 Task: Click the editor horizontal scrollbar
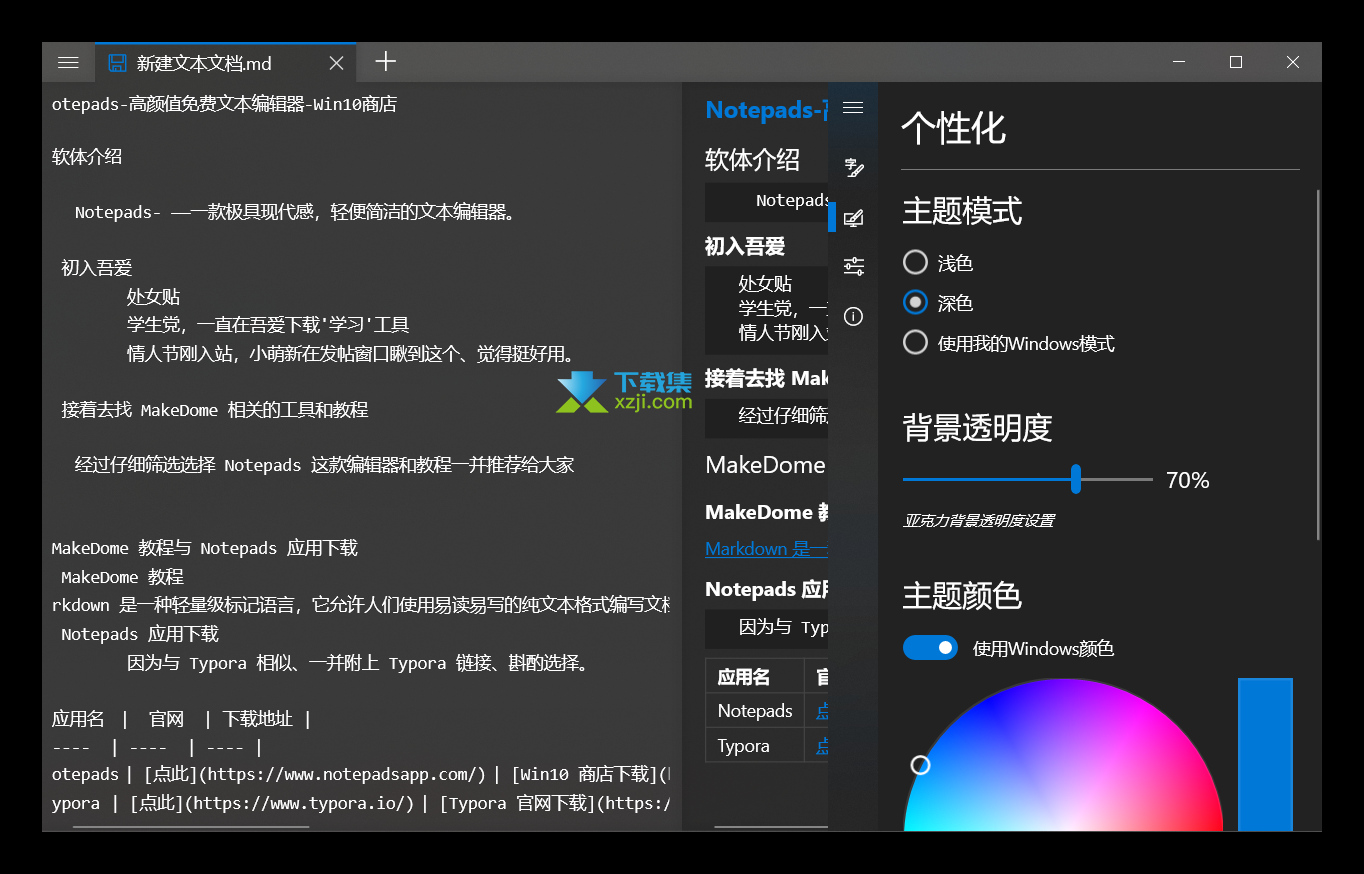point(191,827)
